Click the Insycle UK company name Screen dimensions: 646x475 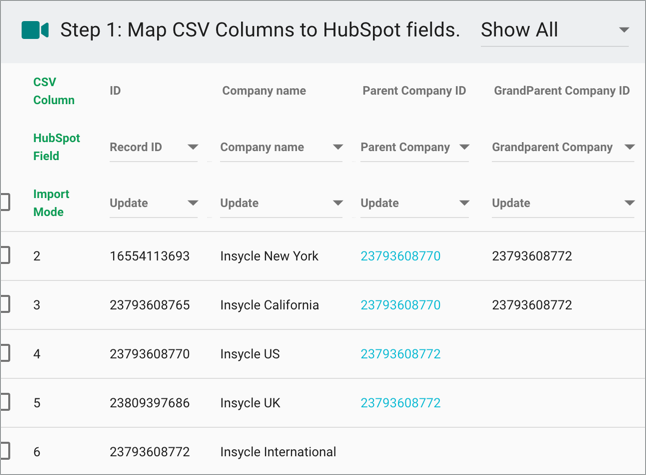pyautogui.click(x=250, y=403)
